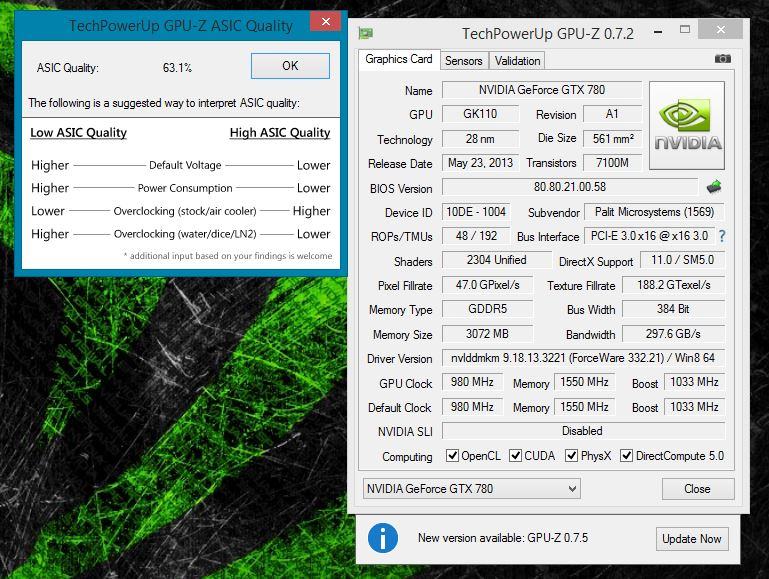The height and width of the screenshot is (579, 769).
Task: Close the GPU-Z 0.7.2 window
Action: coord(720,29)
